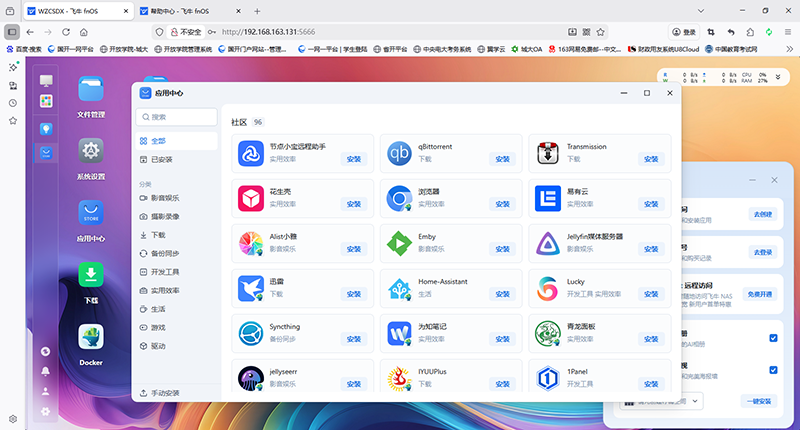Click the 花生壳 app icon

[x=251, y=198]
